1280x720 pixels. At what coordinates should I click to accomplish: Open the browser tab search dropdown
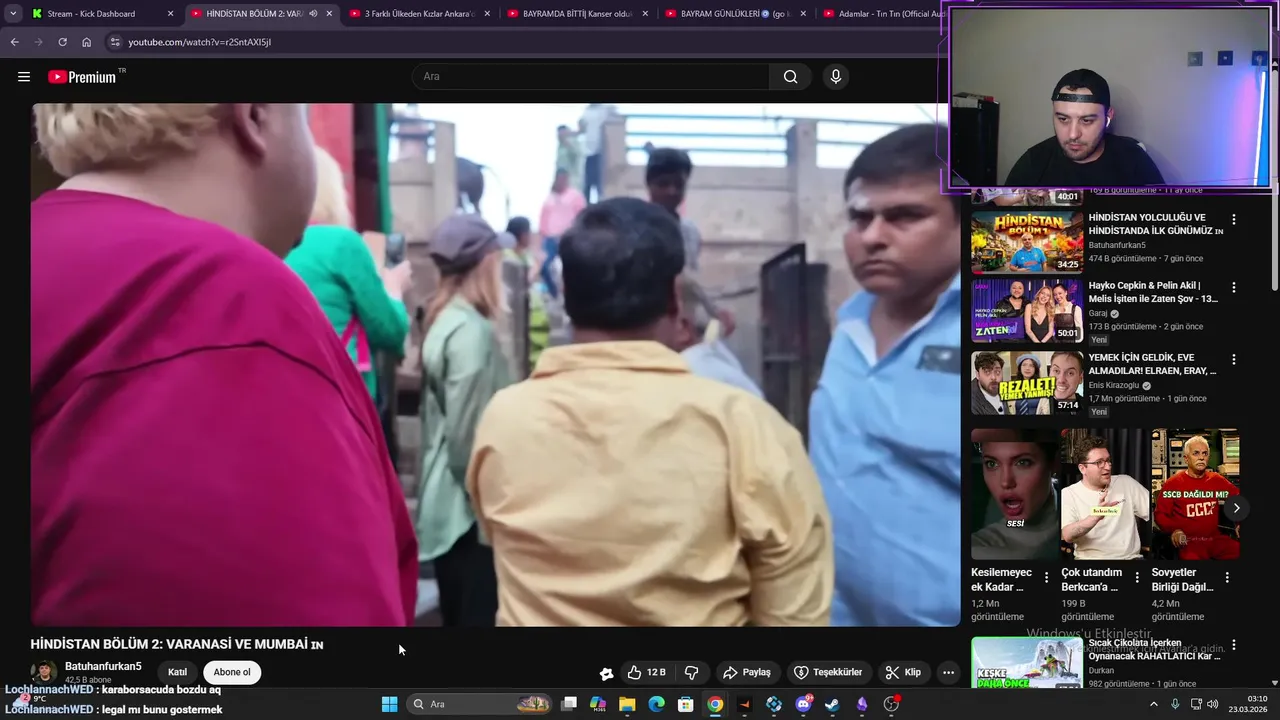pyautogui.click(x=13, y=13)
